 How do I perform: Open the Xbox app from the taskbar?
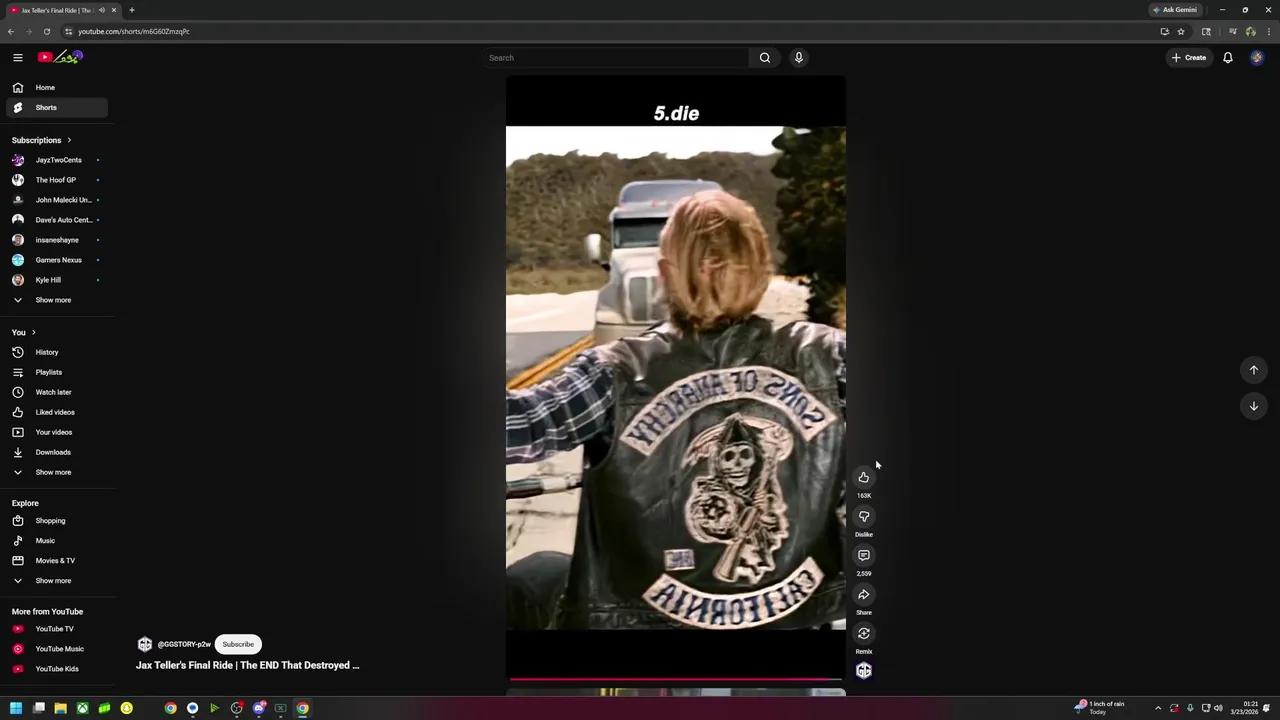[x=82, y=708]
